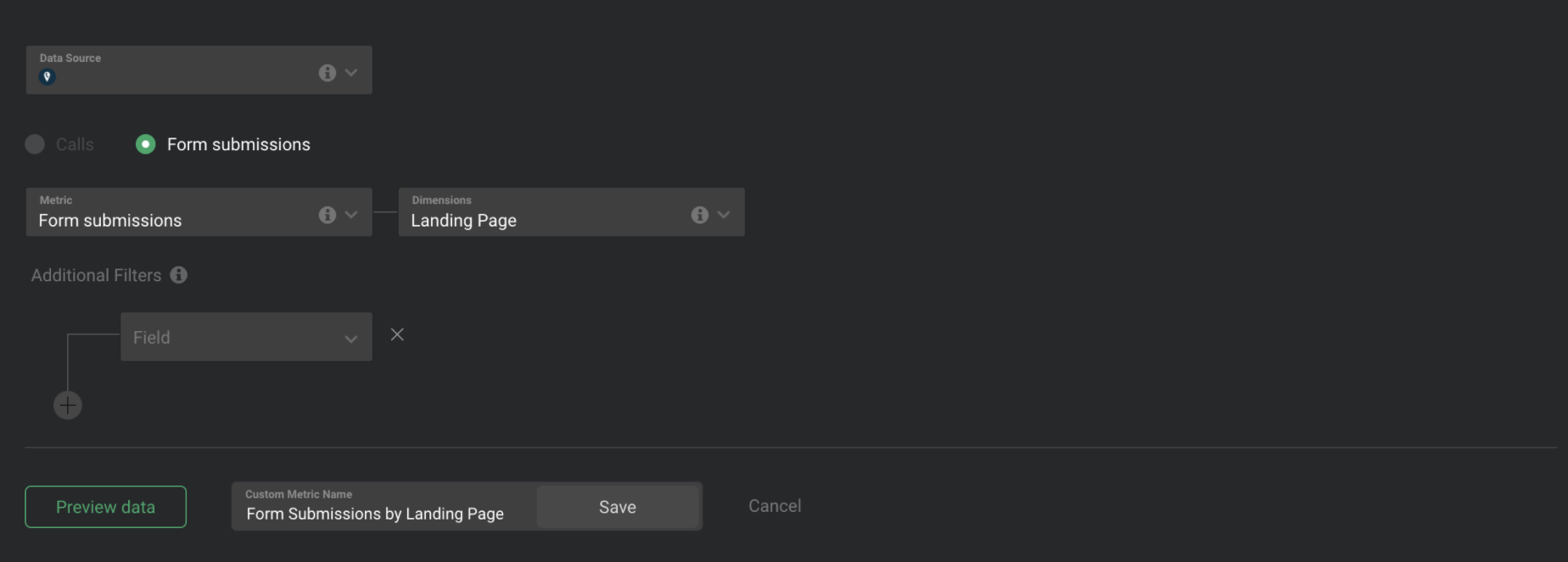Open the Metric dropdown showing Form submissions

(350, 215)
